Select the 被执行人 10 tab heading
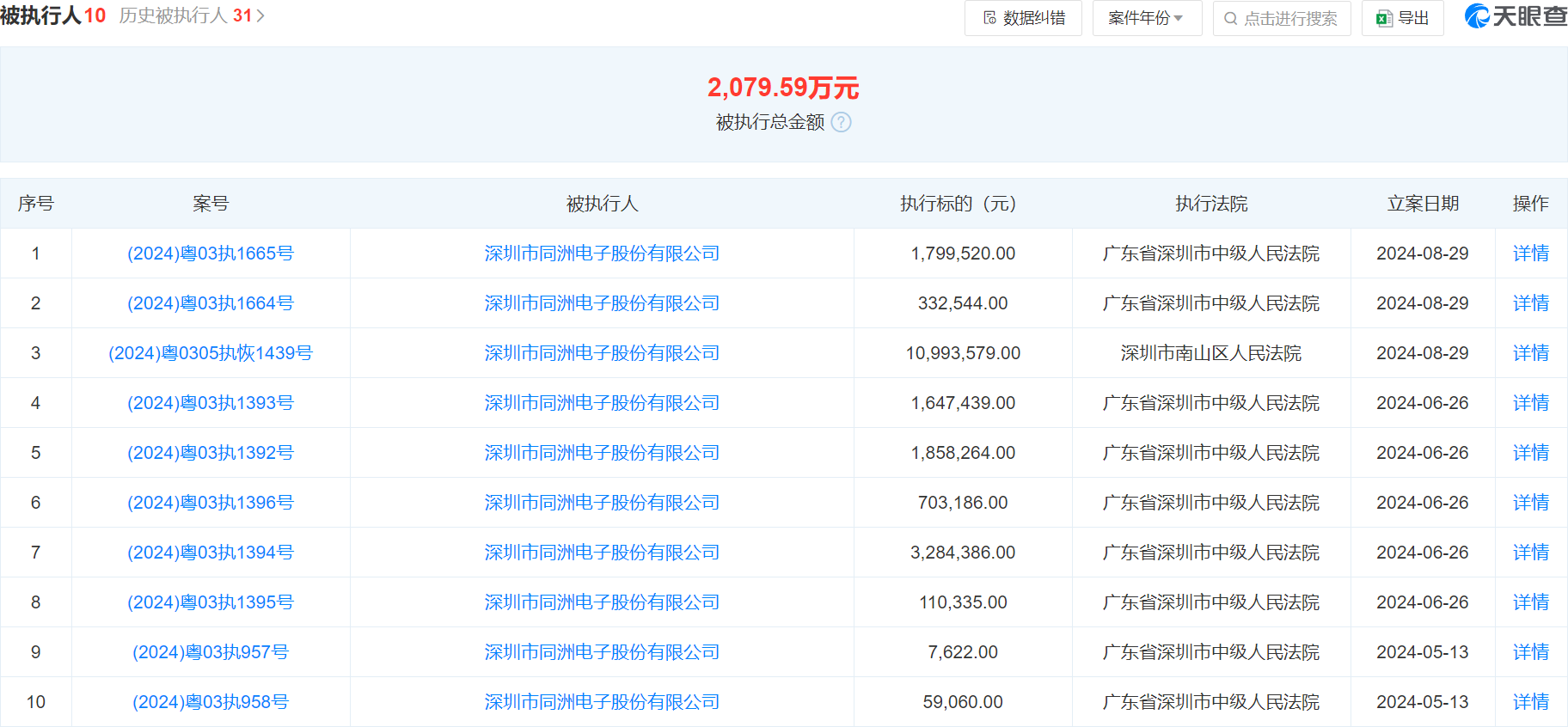 [x=52, y=15]
